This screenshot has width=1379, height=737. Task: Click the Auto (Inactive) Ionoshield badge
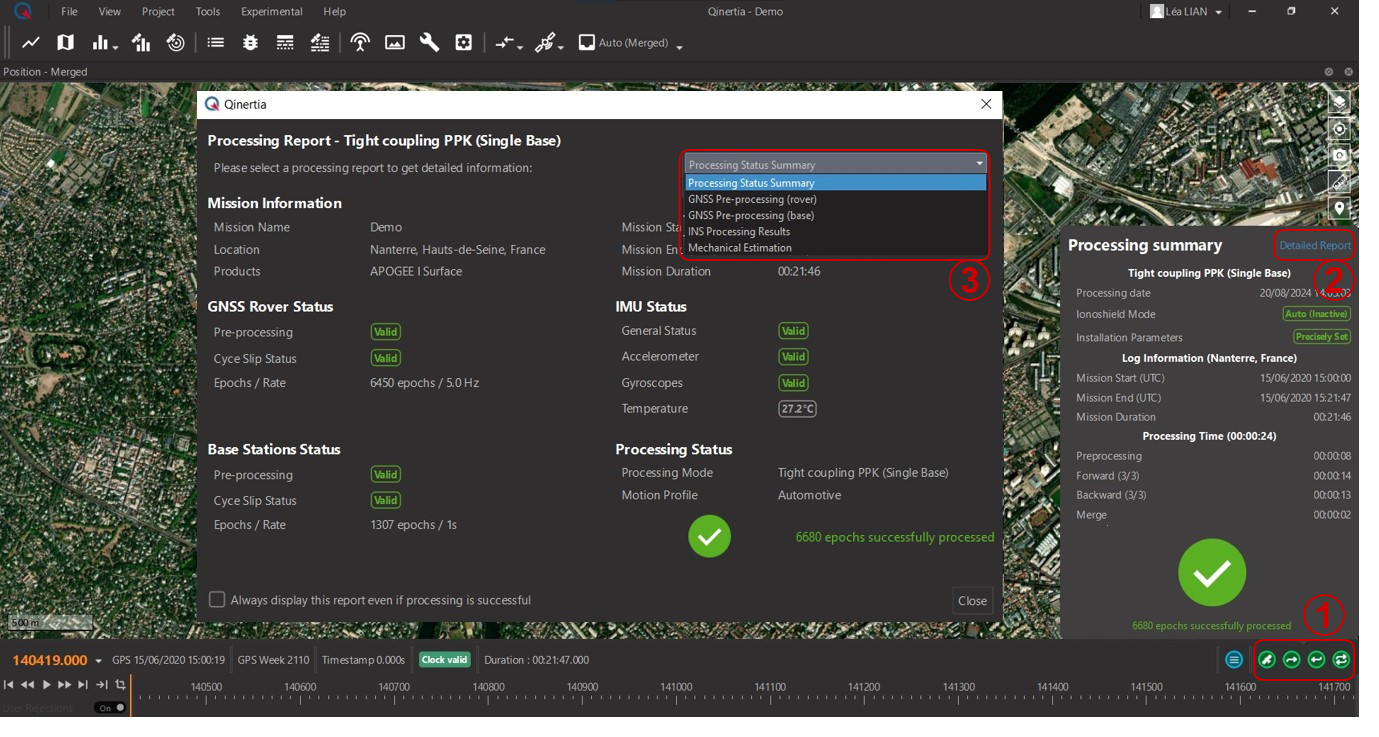[x=1316, y=314]
